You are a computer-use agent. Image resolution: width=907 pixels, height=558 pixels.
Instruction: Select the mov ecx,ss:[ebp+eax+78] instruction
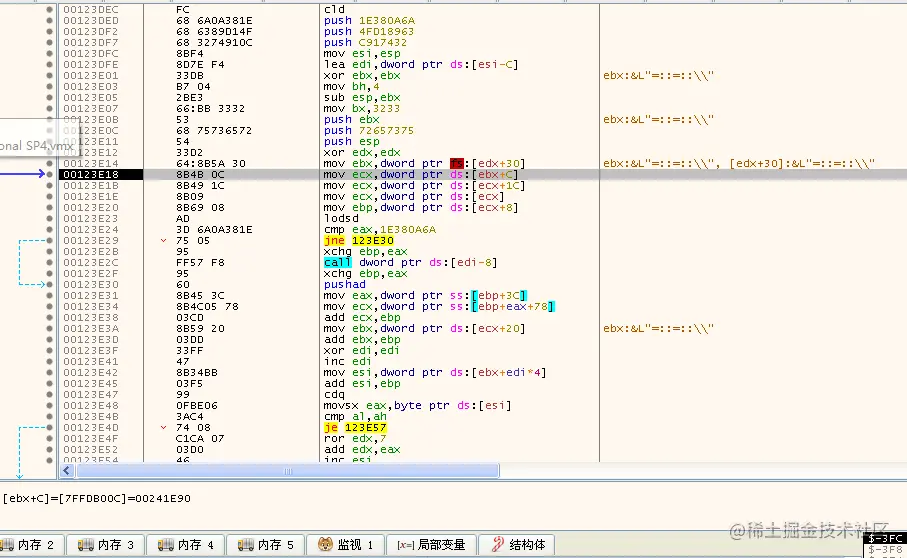coord(439,306)
